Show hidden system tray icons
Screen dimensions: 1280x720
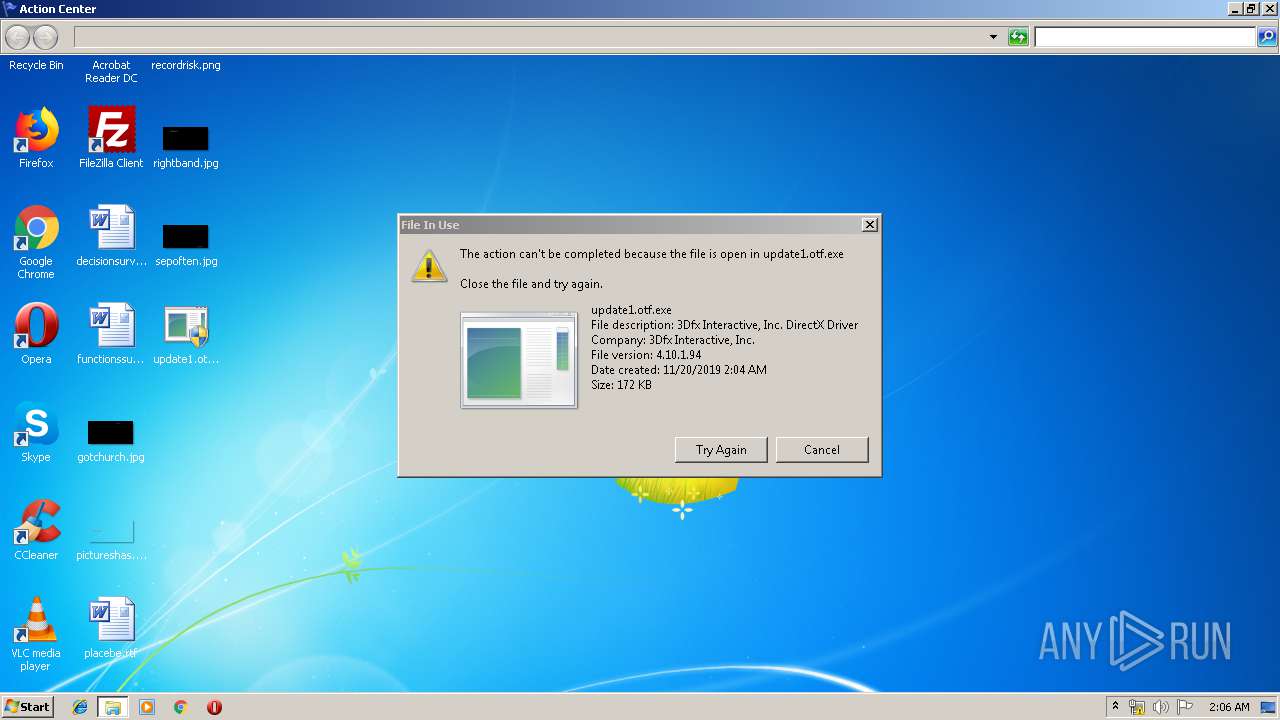point(1115,707)
